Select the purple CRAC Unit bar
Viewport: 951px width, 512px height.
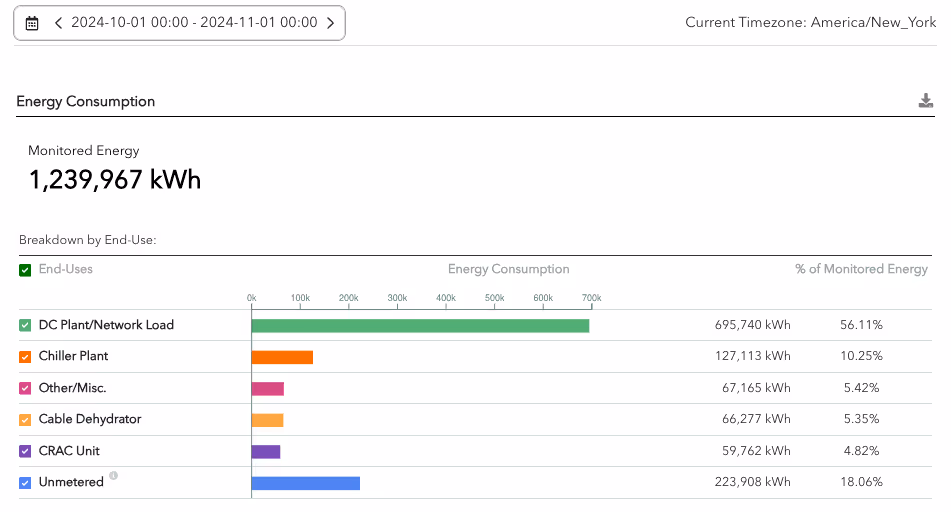266,451
